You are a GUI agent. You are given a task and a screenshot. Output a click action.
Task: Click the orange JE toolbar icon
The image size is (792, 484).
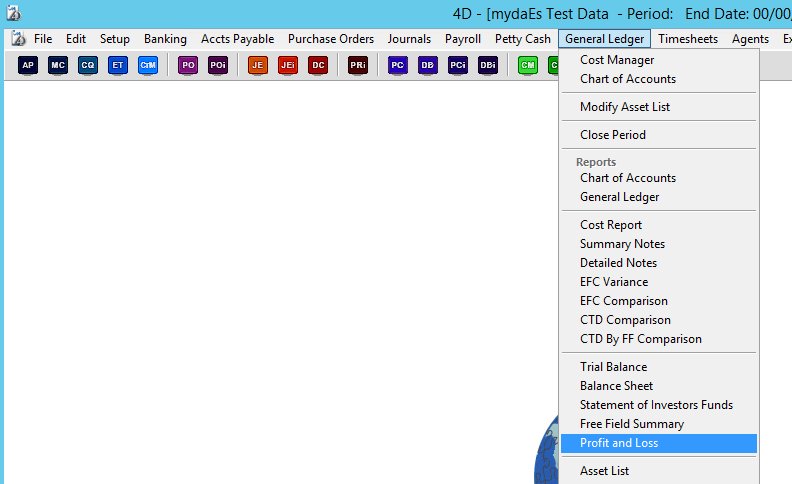coord(258,65)
